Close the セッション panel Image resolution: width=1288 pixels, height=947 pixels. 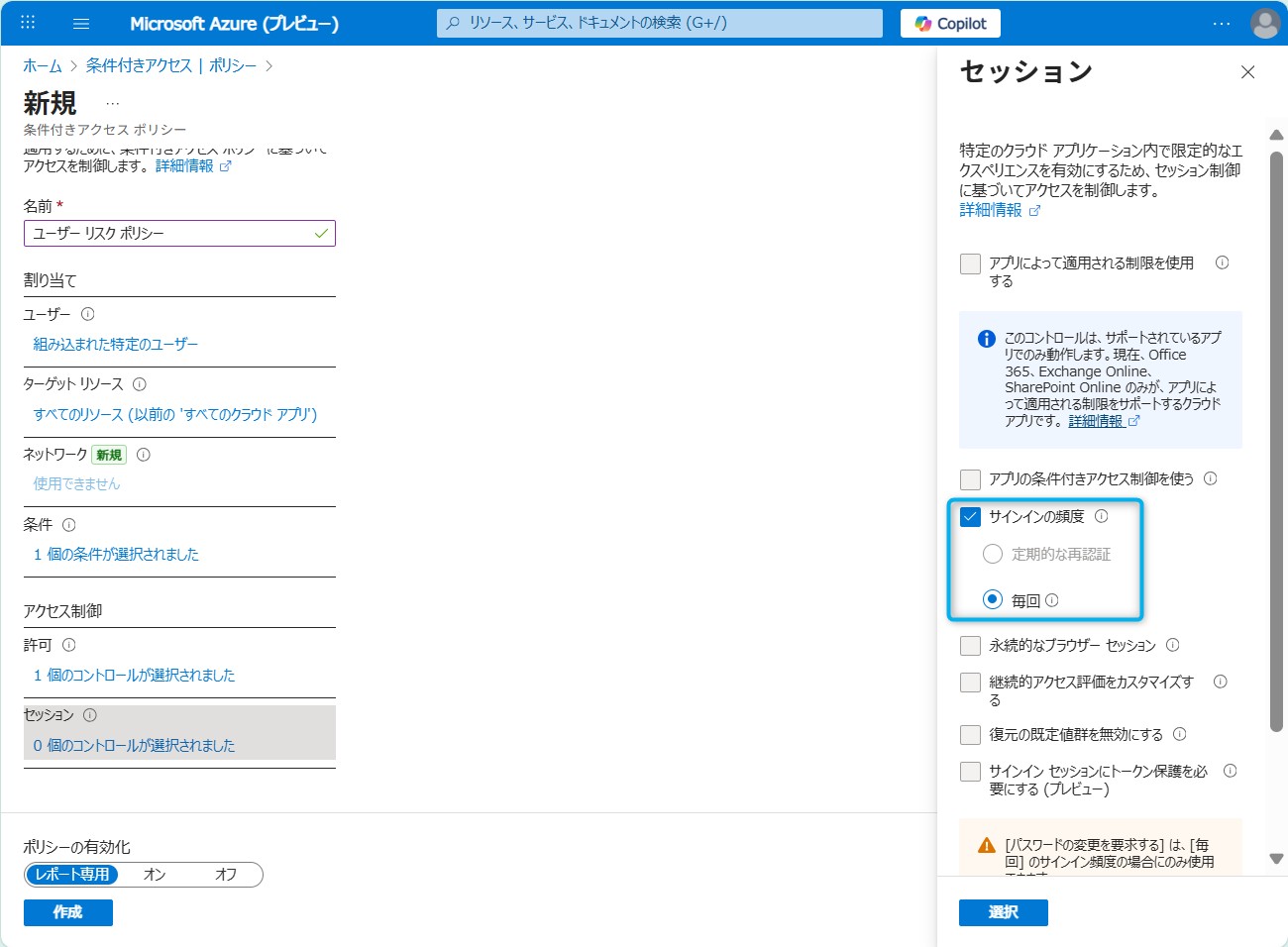pos(1247,72)
